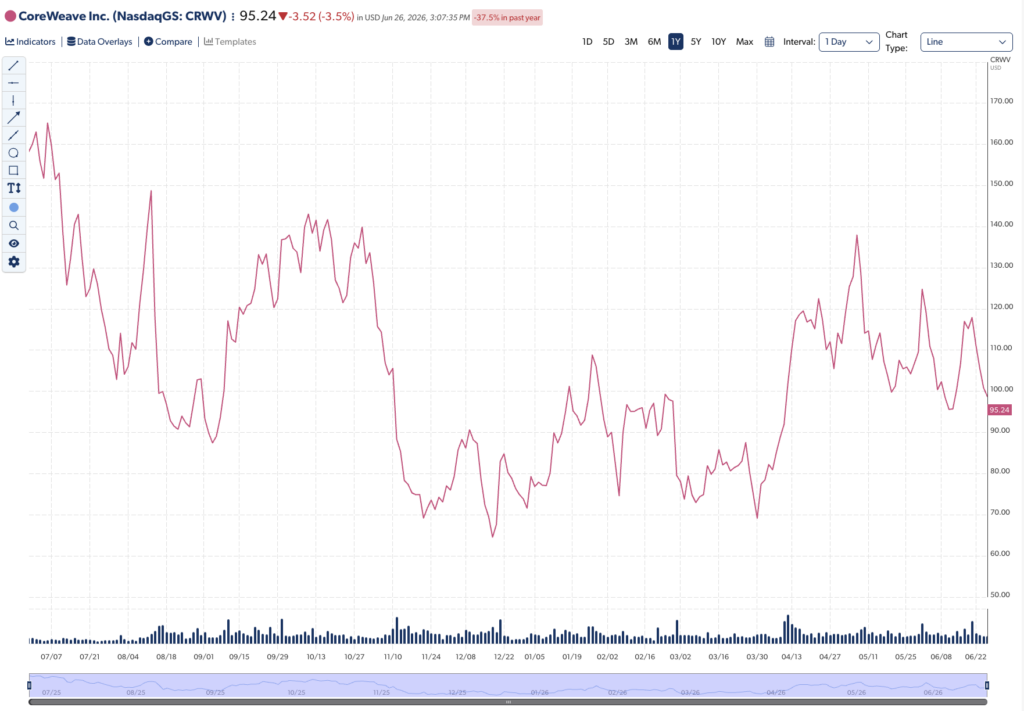Screen dimensions: 1024x711
Task: Click the 07/07 date axis label
Action: tap(51, 657)
